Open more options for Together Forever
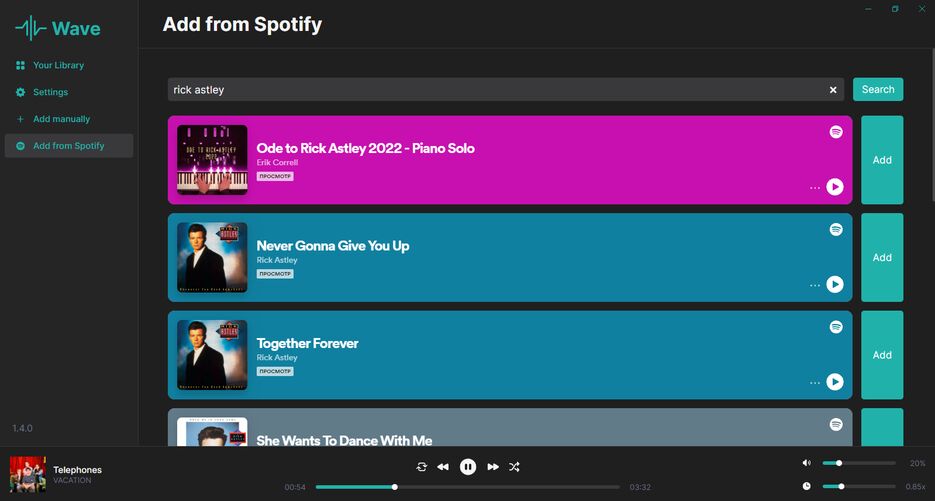Screen dimensions: 935x501 coord(815,383)
